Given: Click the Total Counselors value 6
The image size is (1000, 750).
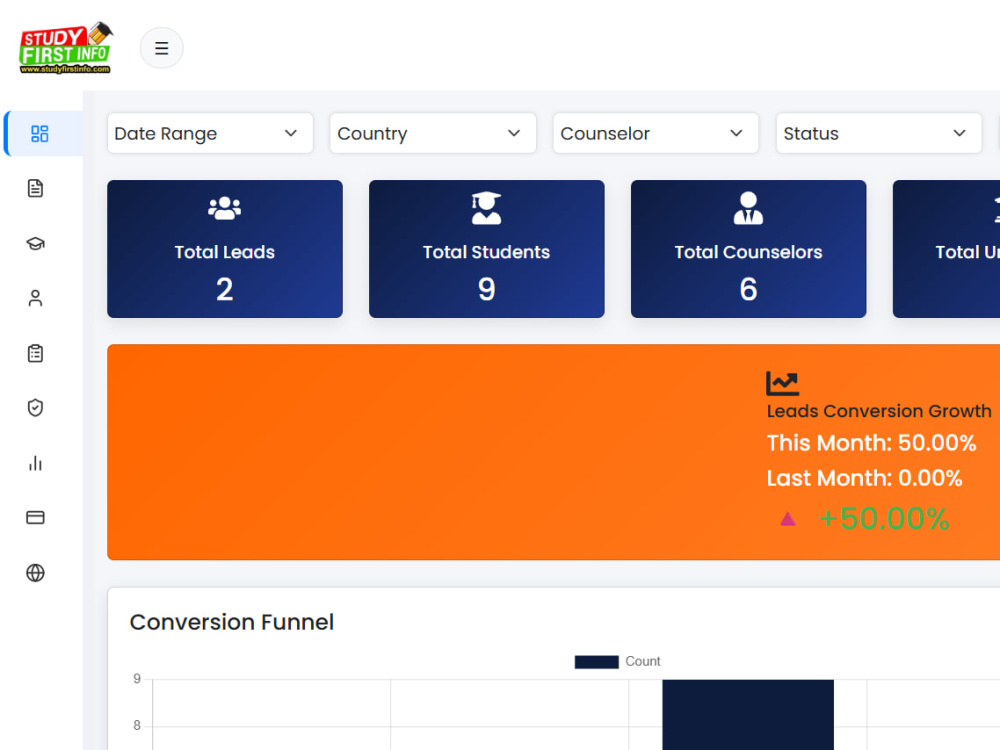Looking at the screenshot, I should tap(749, 290).
